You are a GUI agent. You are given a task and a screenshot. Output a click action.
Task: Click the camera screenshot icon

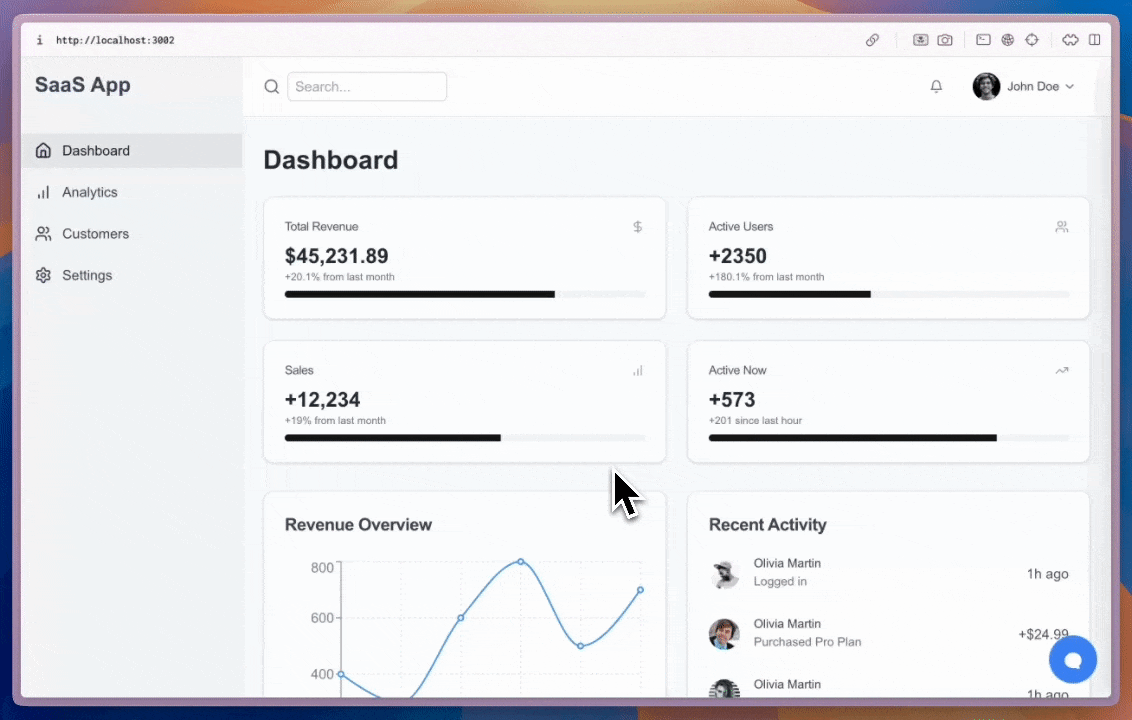click(x=945, y=40)
